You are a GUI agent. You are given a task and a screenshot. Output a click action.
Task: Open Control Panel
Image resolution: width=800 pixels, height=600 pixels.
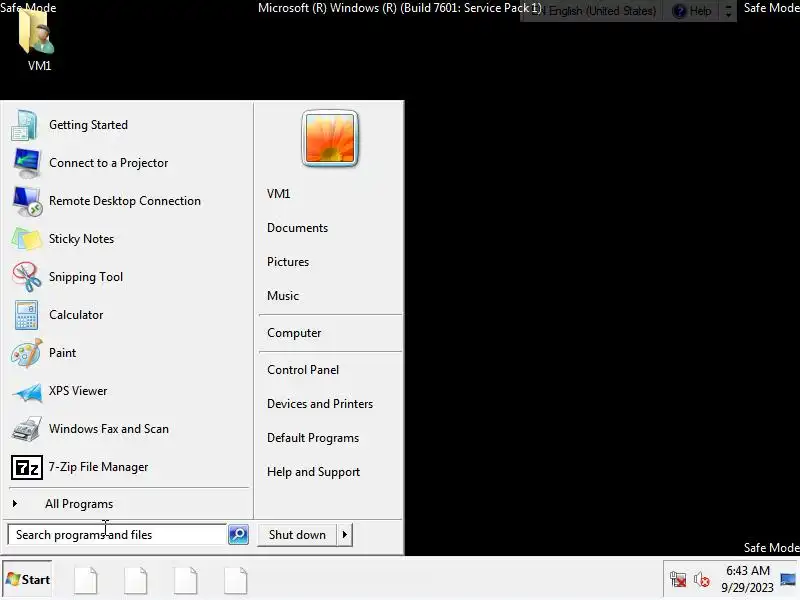point(303,370)
